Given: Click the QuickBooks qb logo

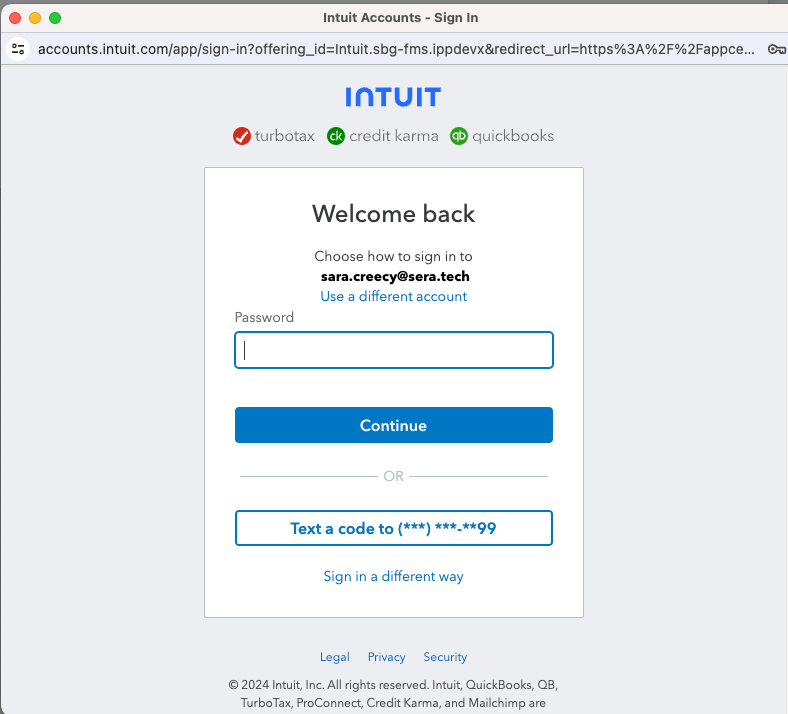Looking at the screenshot, I should point(458,136).
